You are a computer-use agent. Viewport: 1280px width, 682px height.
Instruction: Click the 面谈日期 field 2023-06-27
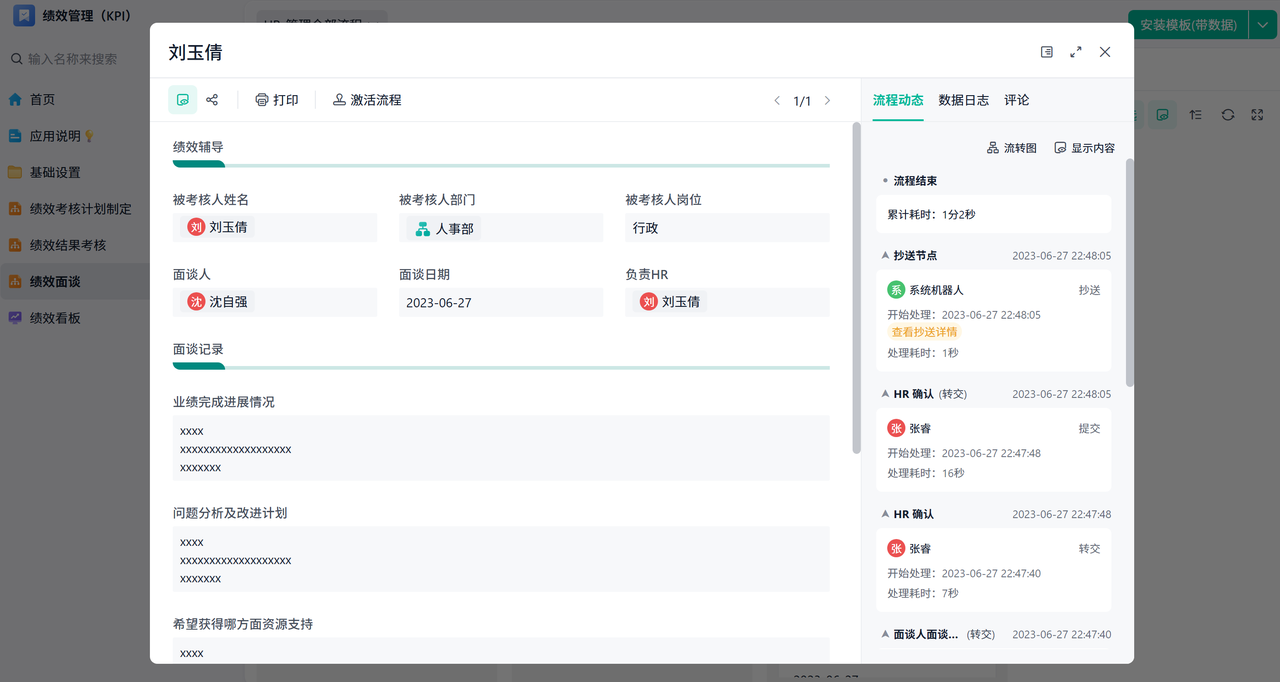(x=501, y=302)
